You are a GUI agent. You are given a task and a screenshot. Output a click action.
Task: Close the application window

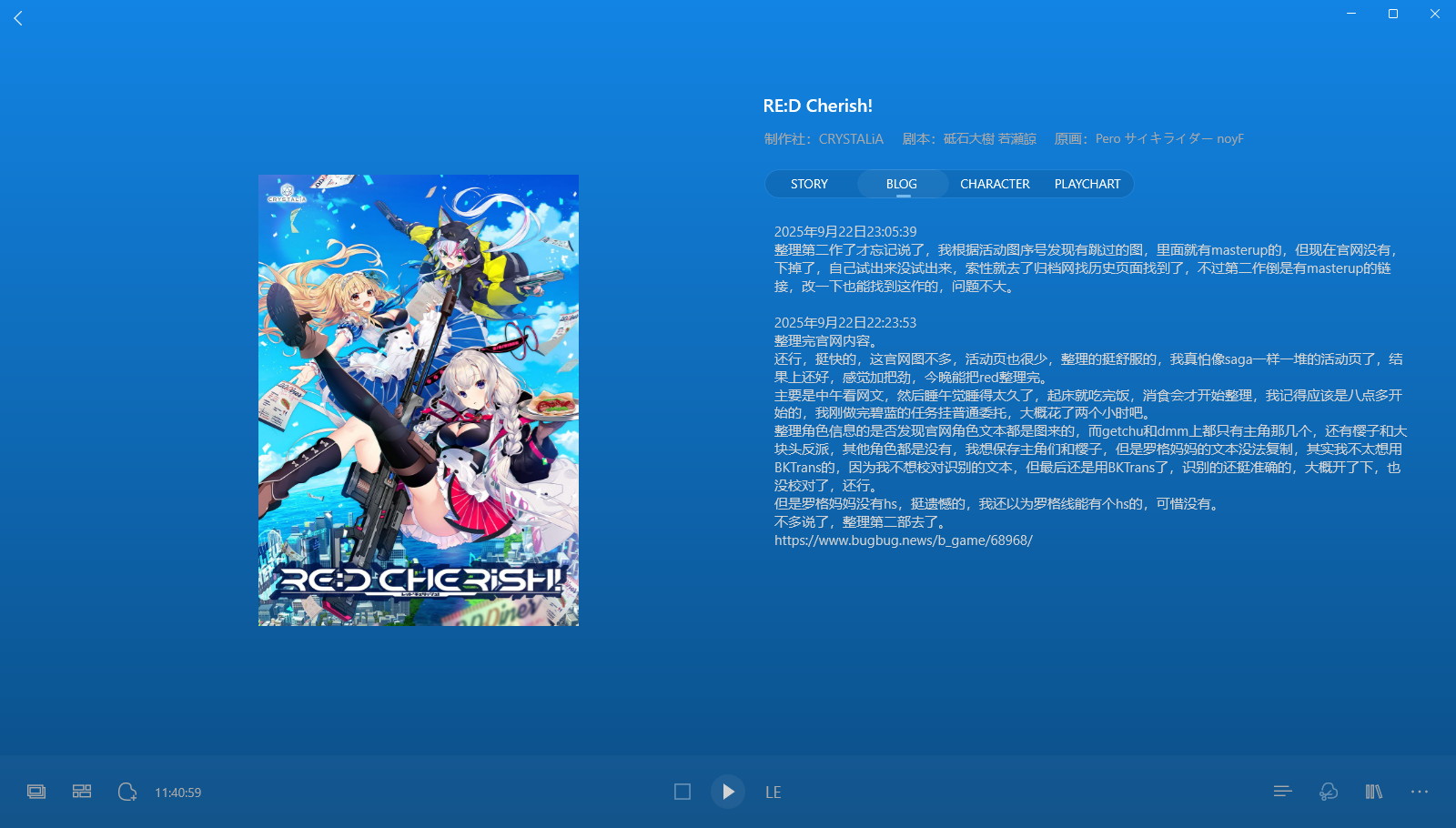coord(1435,14)
